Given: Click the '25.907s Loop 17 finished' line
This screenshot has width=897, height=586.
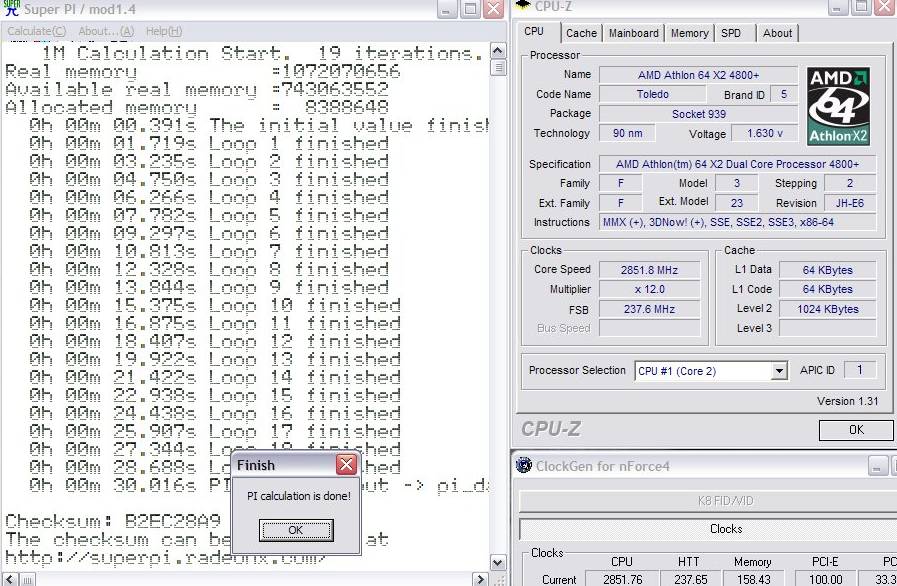Looking at the screenshot, I should 215,431.
